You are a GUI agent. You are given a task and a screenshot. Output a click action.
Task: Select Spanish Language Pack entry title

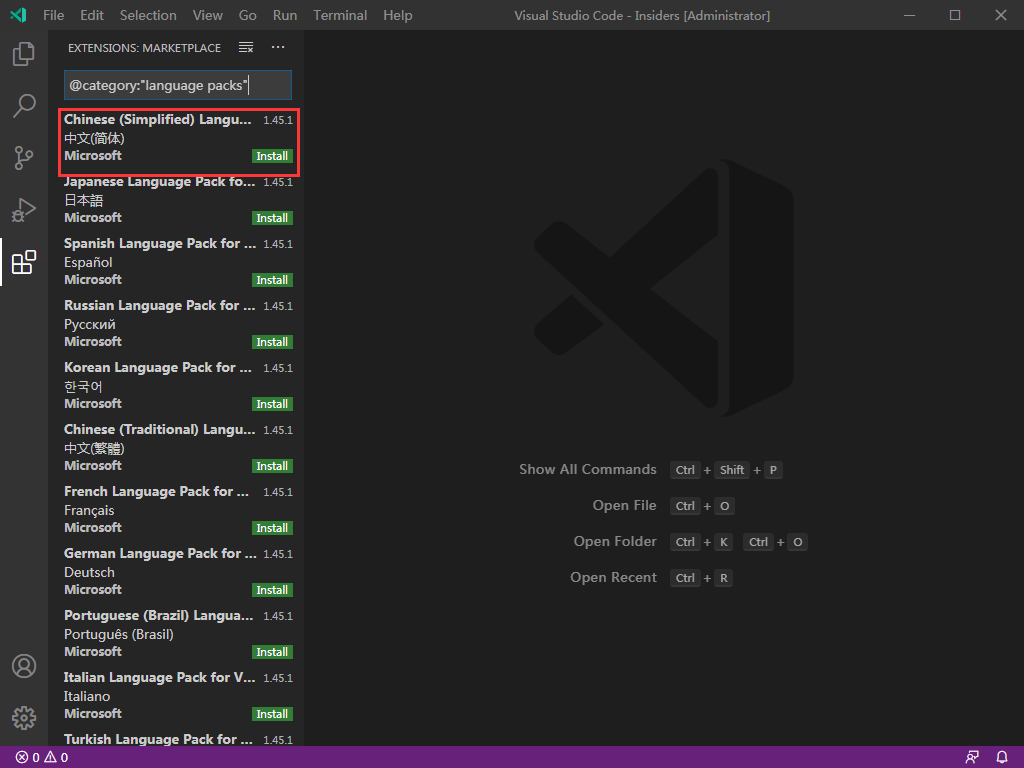click(160, 244)
